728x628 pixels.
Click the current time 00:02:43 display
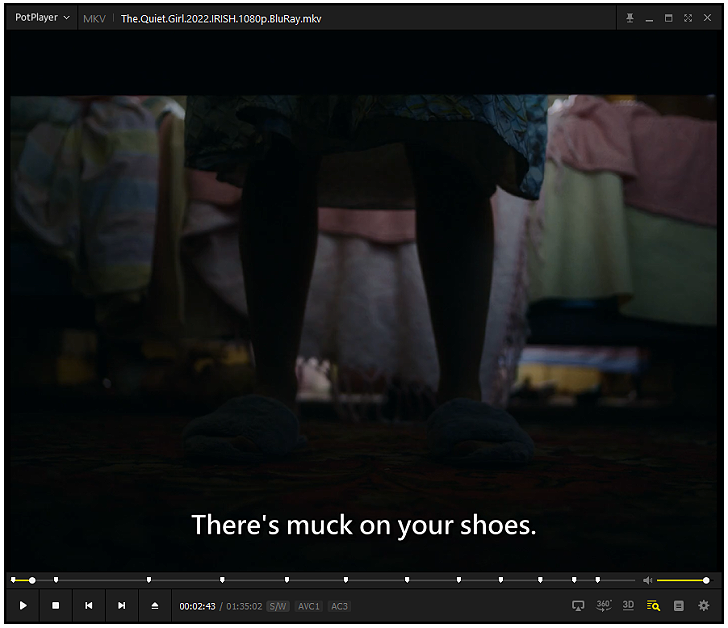(x=197, y=606)
